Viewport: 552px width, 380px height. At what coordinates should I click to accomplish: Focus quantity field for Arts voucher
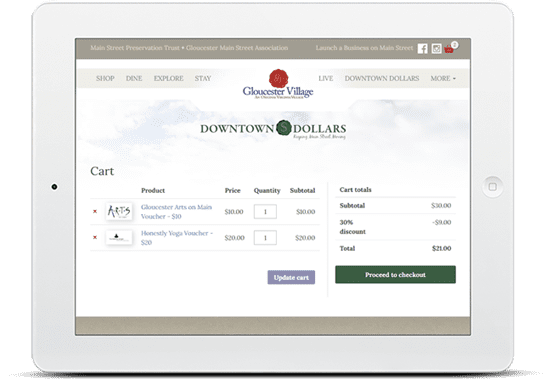(265, 212)
